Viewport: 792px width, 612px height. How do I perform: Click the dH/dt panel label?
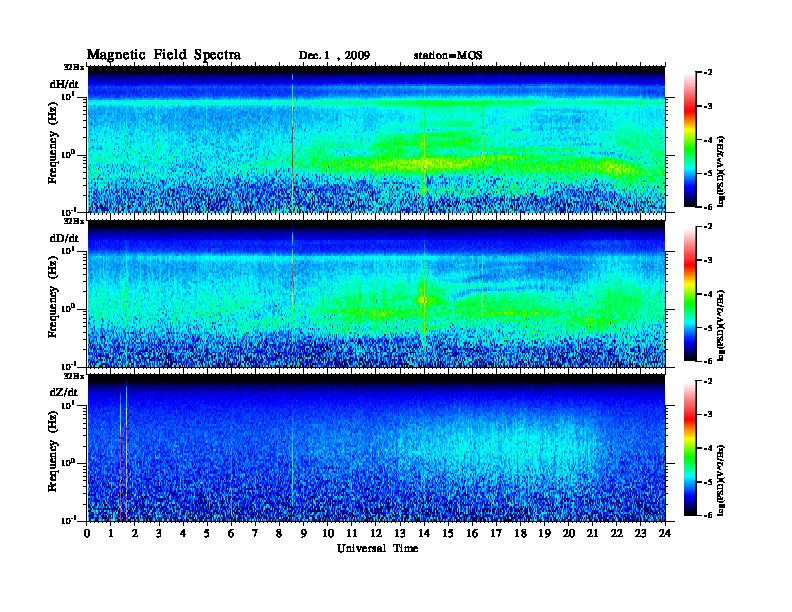(64, 84)
